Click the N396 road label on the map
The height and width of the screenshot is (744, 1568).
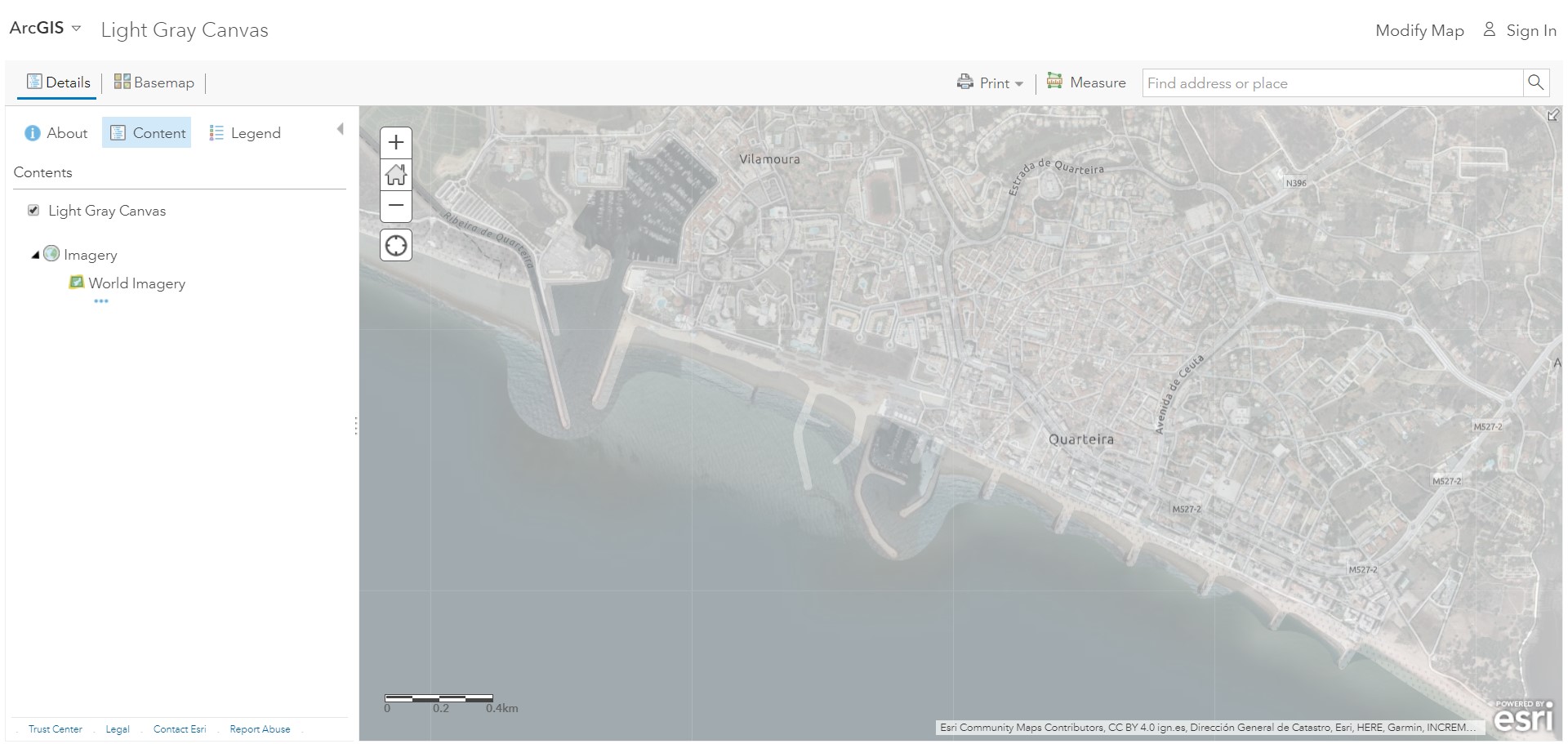[x=1296, y=183]
